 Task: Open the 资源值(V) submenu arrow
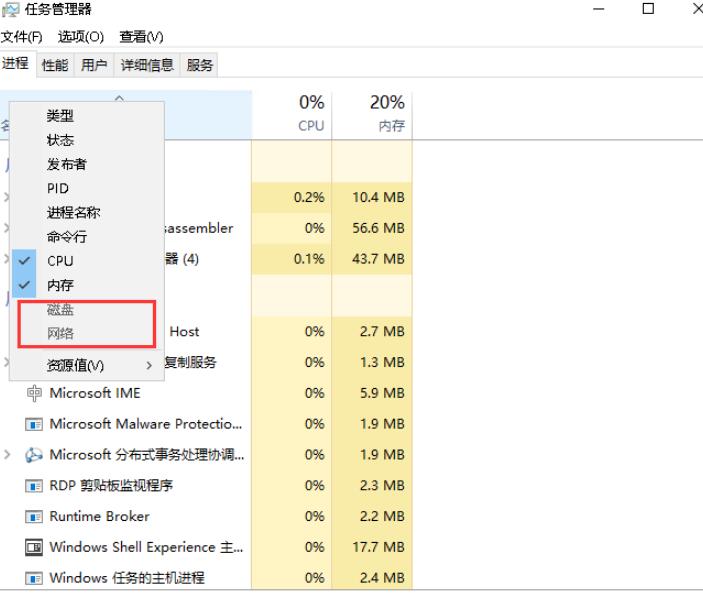pos(149,365)
